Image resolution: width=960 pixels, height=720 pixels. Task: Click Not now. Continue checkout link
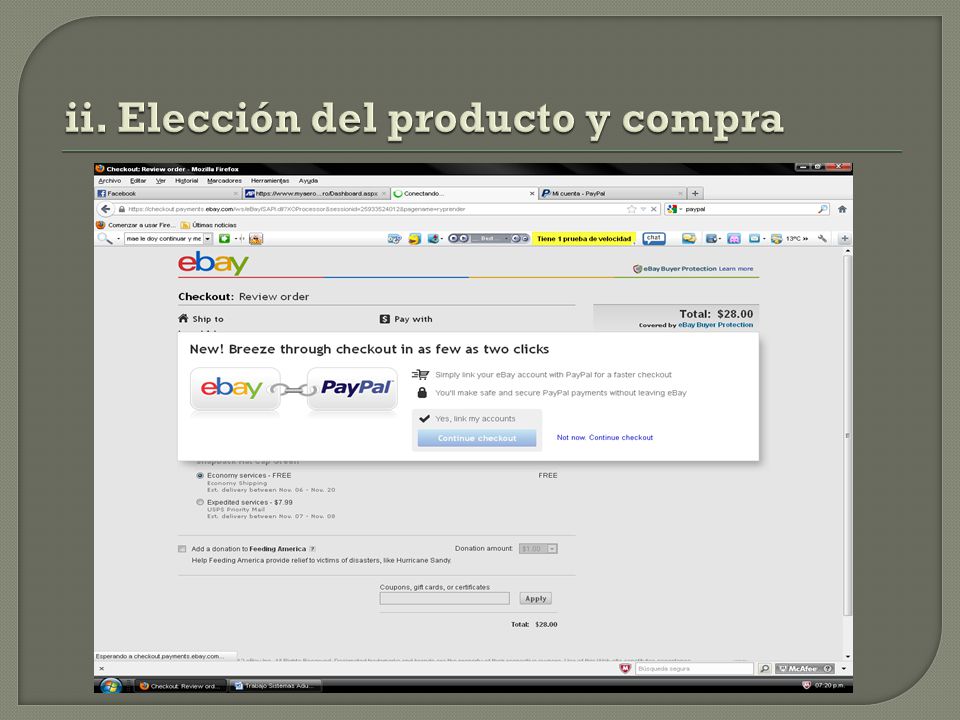click(x=605, y=437)
